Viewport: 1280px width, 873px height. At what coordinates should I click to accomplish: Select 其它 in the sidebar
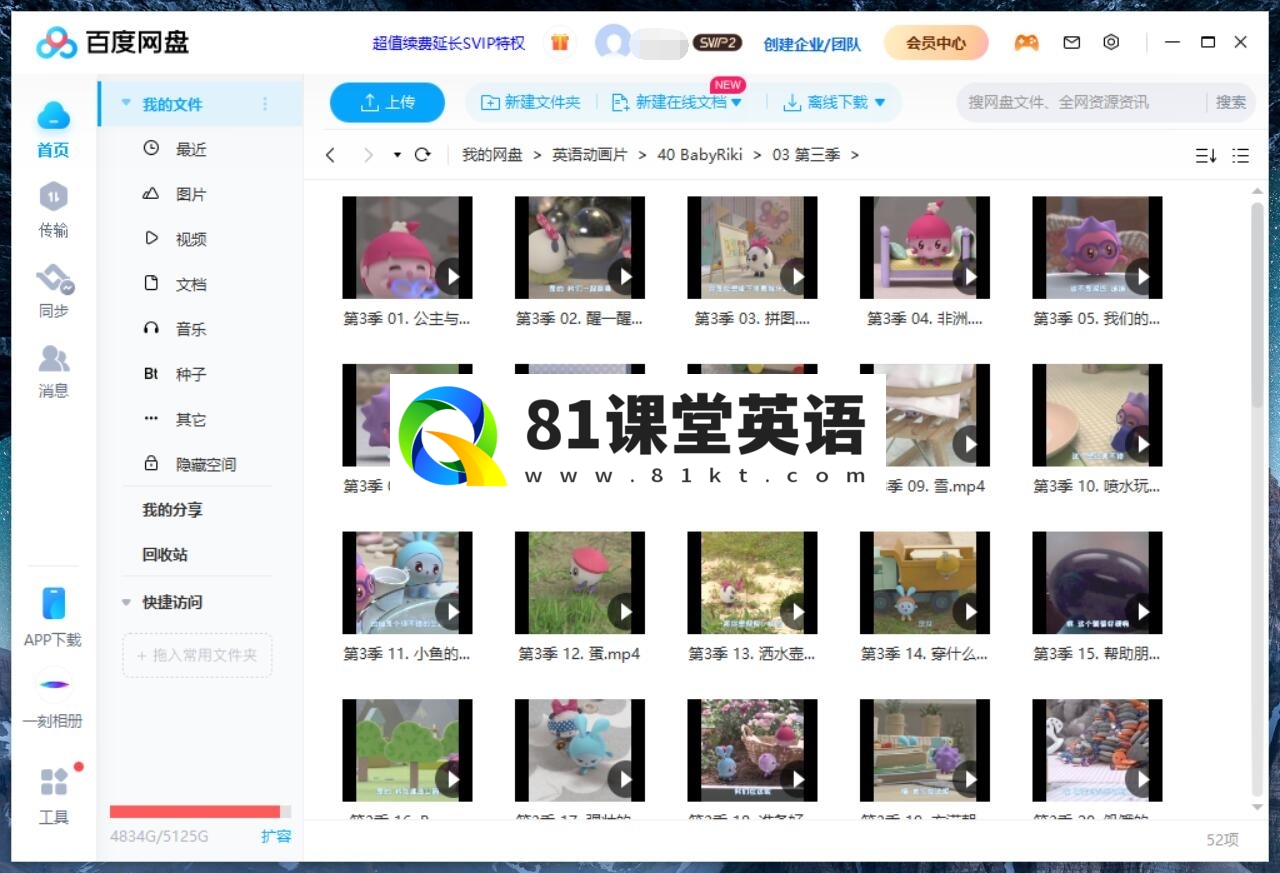[x=191, y=419]
